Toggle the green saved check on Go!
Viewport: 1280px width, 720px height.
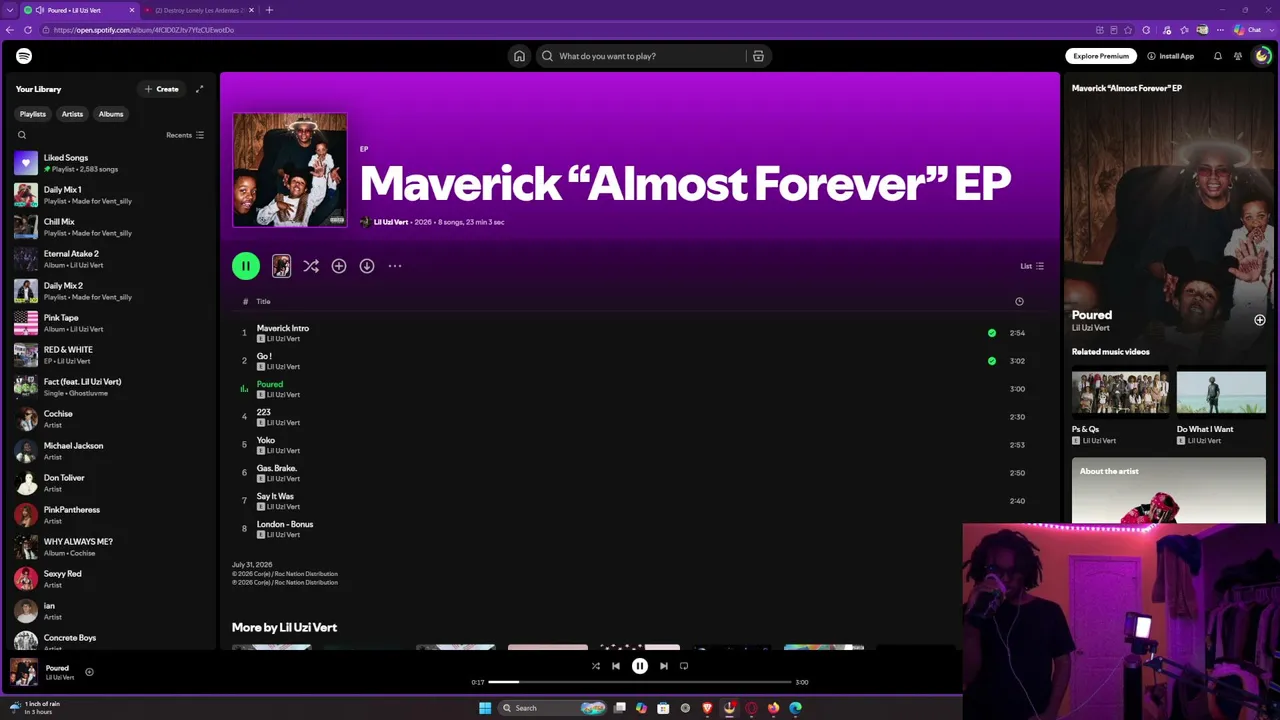(992, 361)
